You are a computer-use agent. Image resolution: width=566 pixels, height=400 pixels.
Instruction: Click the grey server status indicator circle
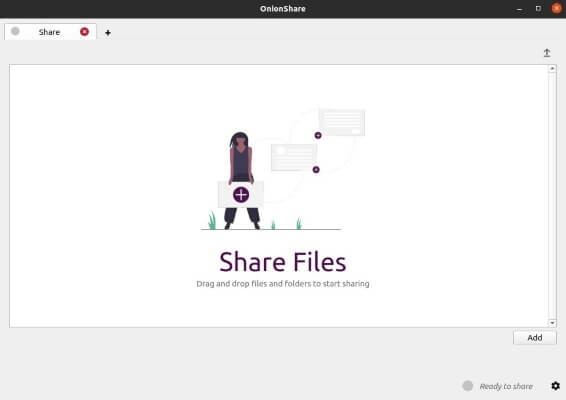pyautogui.click(x=467, y=386)
